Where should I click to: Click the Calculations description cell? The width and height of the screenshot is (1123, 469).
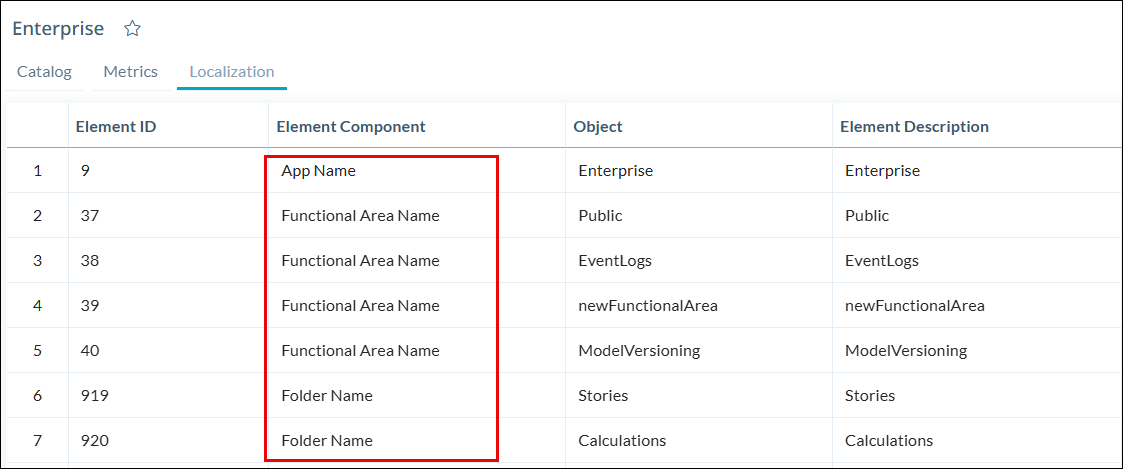[x=888, y=441]
